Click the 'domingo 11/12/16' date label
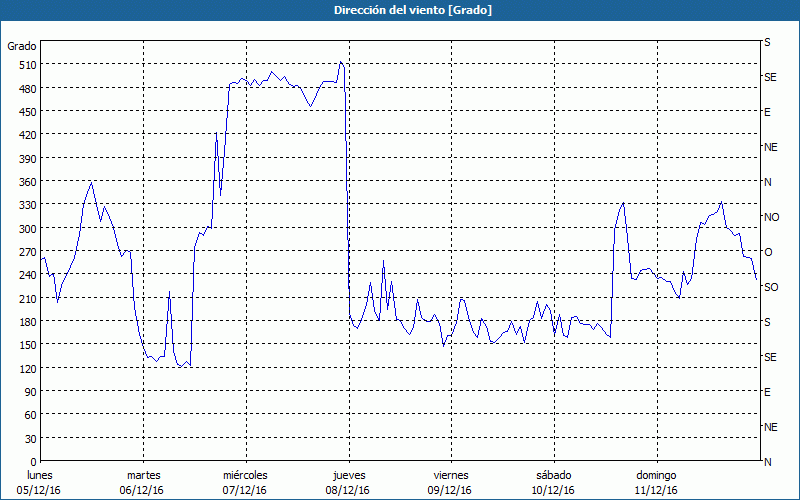This screenshot has height=500, width=800. point(656,482)
